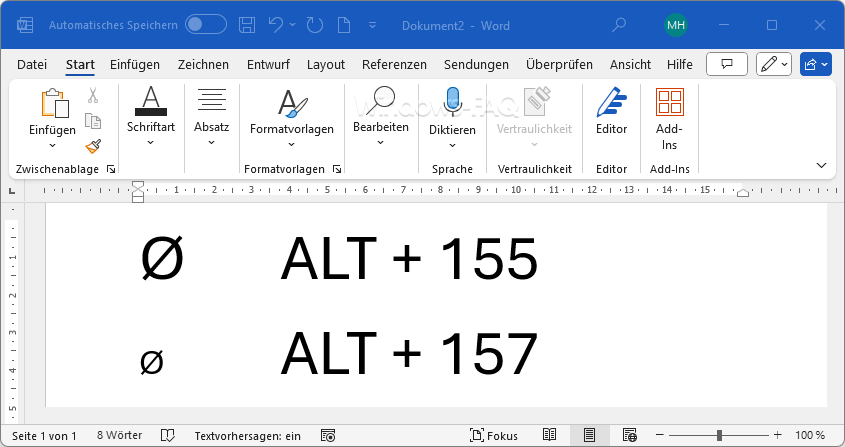Screen dimensions: 845x447
Task: Click the "8 Wörter" word count
Action: [119, 435]
